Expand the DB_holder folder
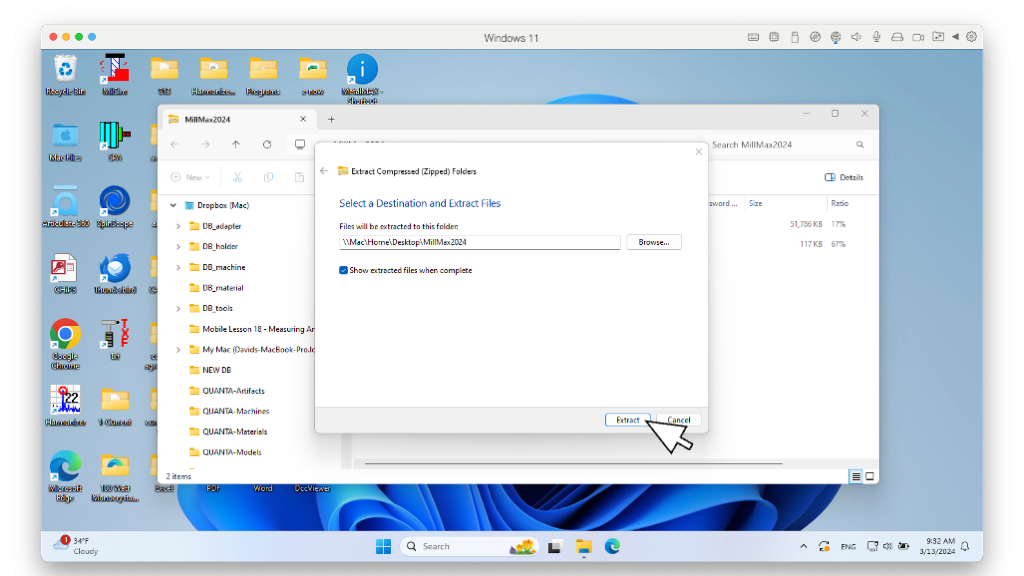The image size is (1024, 576). [178, 247]
